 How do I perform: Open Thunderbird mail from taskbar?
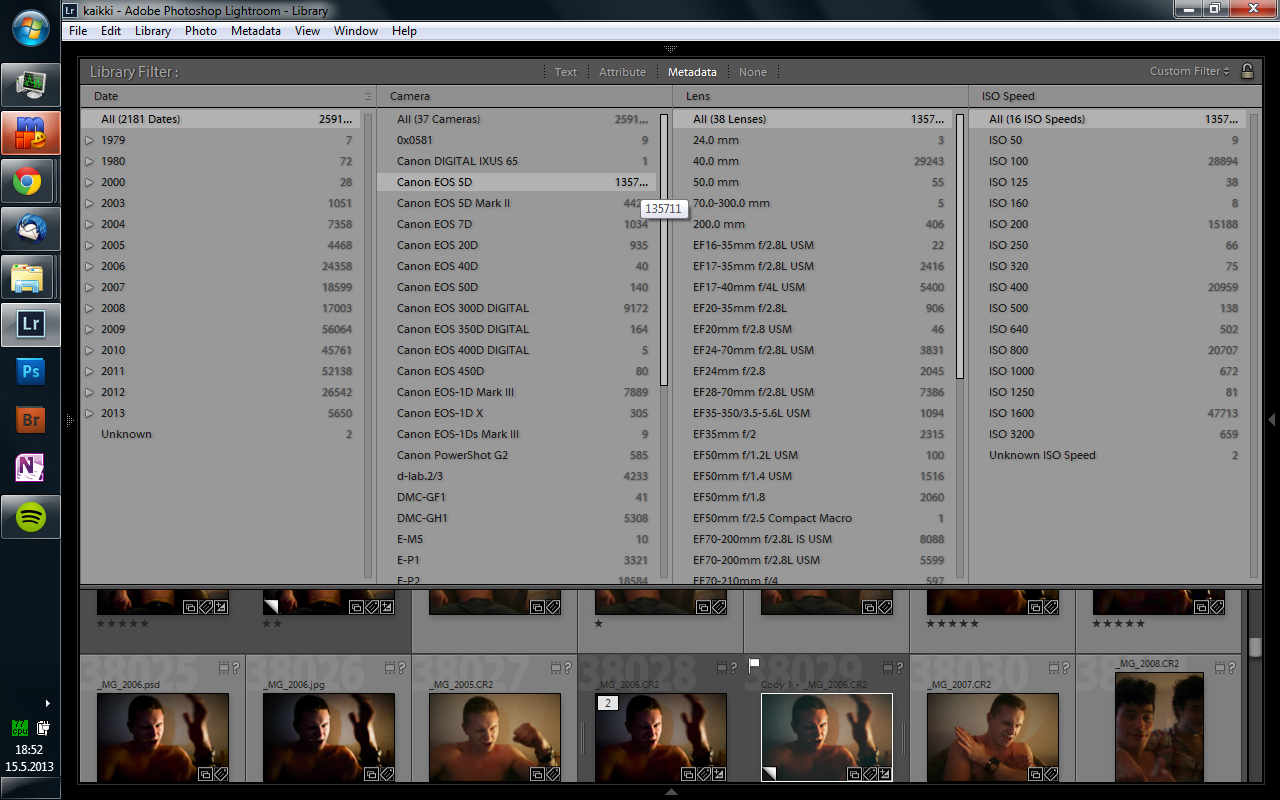point(30,229)
